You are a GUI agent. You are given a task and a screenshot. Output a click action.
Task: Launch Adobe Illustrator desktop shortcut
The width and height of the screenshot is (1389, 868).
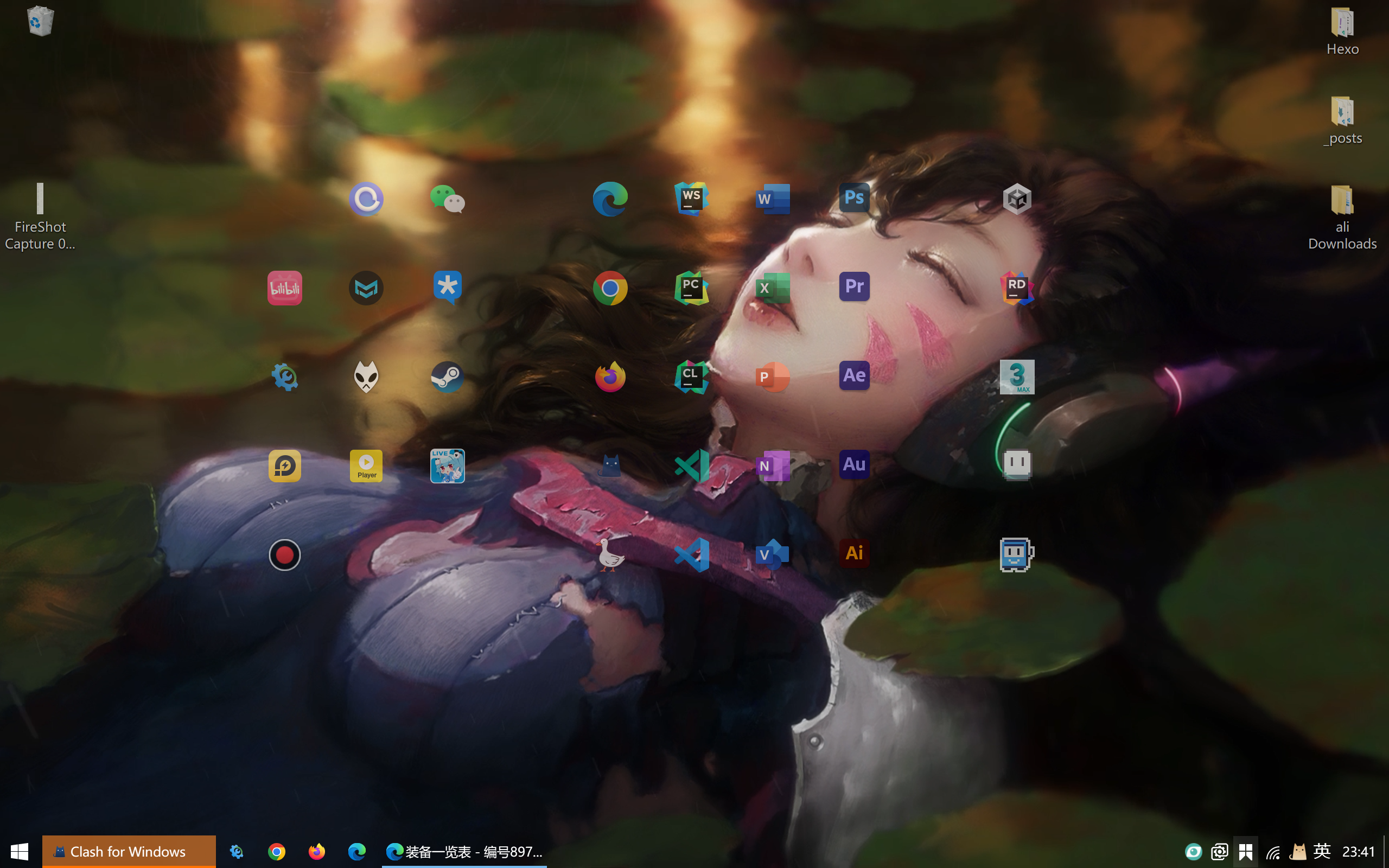tap(854, 553)
